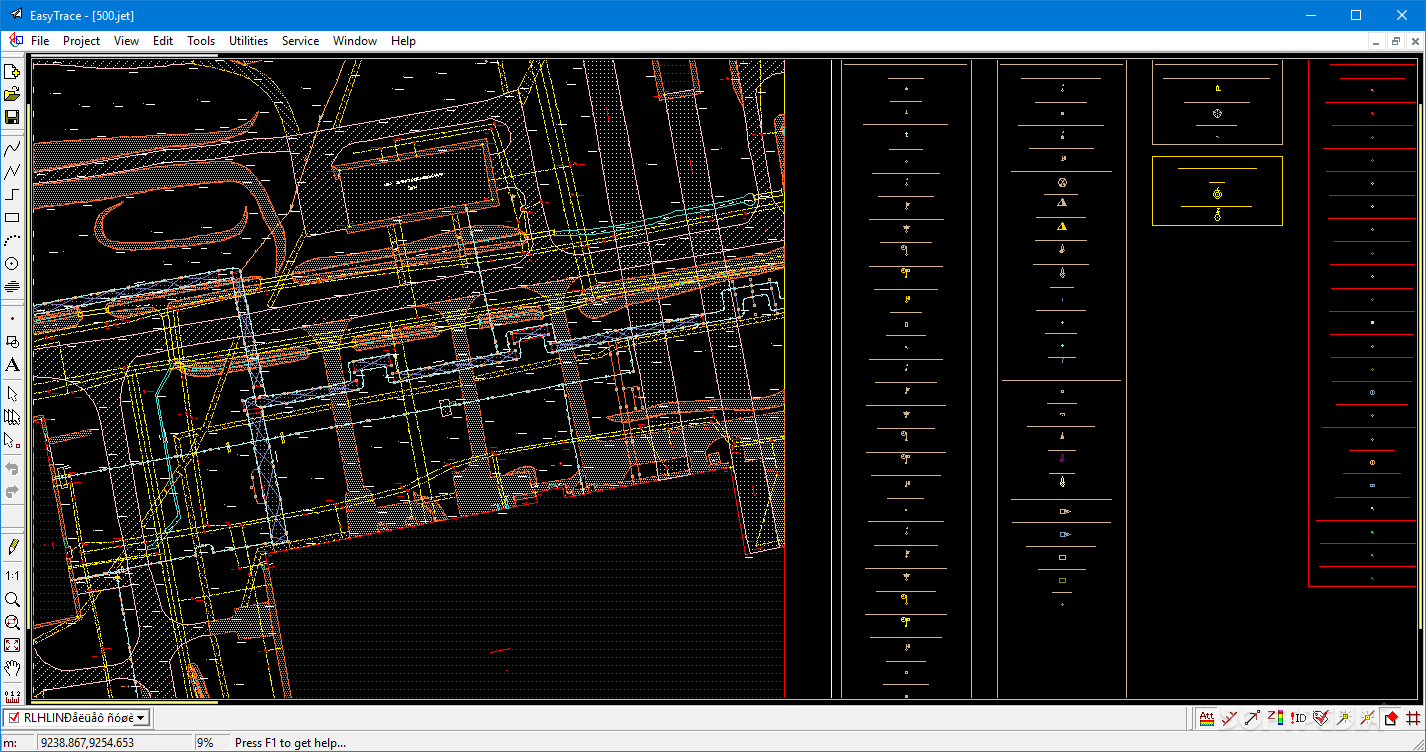Select the hand pan tool
1426x752 pixels.
[x=12, y=668]
